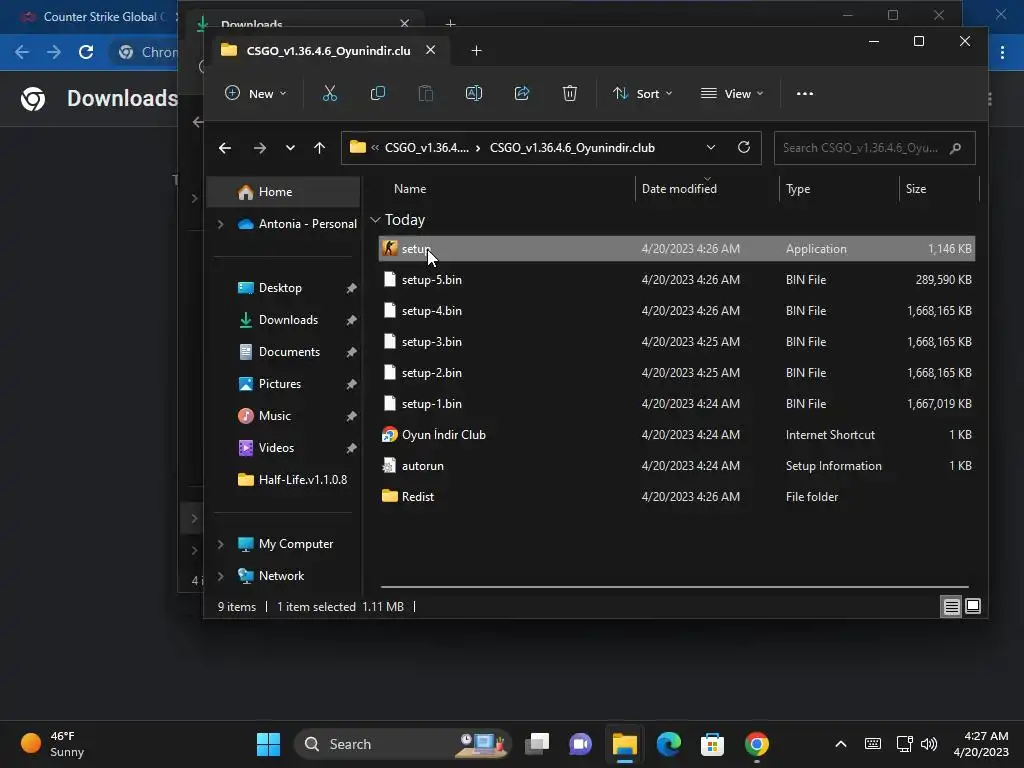Open the Chat app on taskbar
Viewport: 1024px width, 768px height.
tap(580, 744)
